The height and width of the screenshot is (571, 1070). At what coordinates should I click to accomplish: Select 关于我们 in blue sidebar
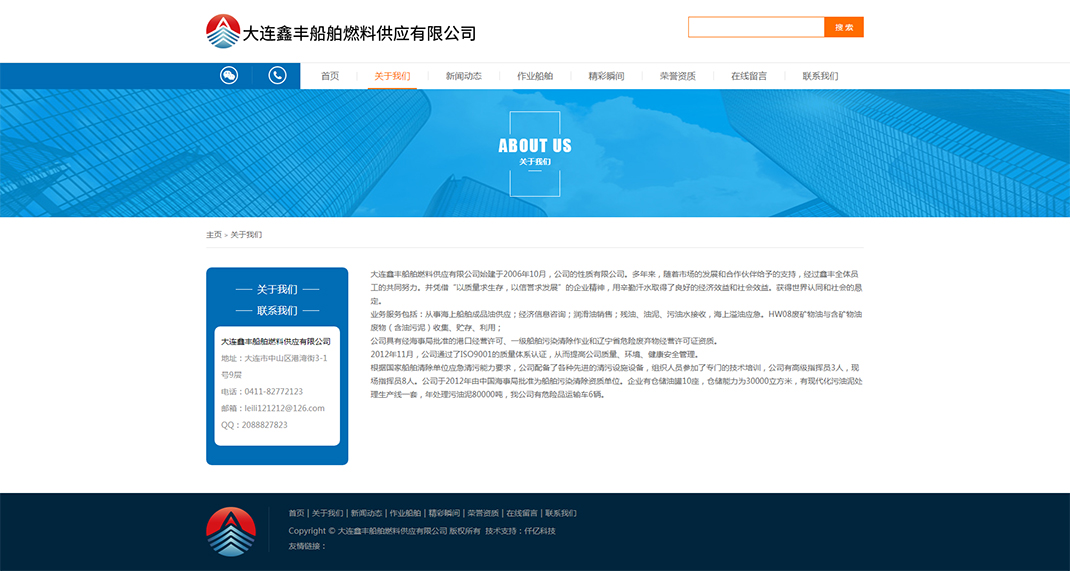point(277,289)
